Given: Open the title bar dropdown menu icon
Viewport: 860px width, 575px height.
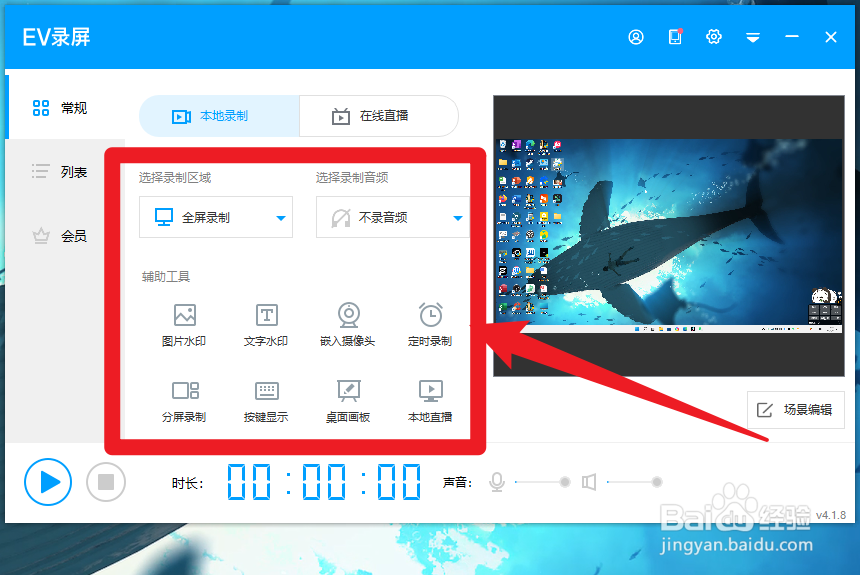Looking at the screenshot, I should click(752, 37).
